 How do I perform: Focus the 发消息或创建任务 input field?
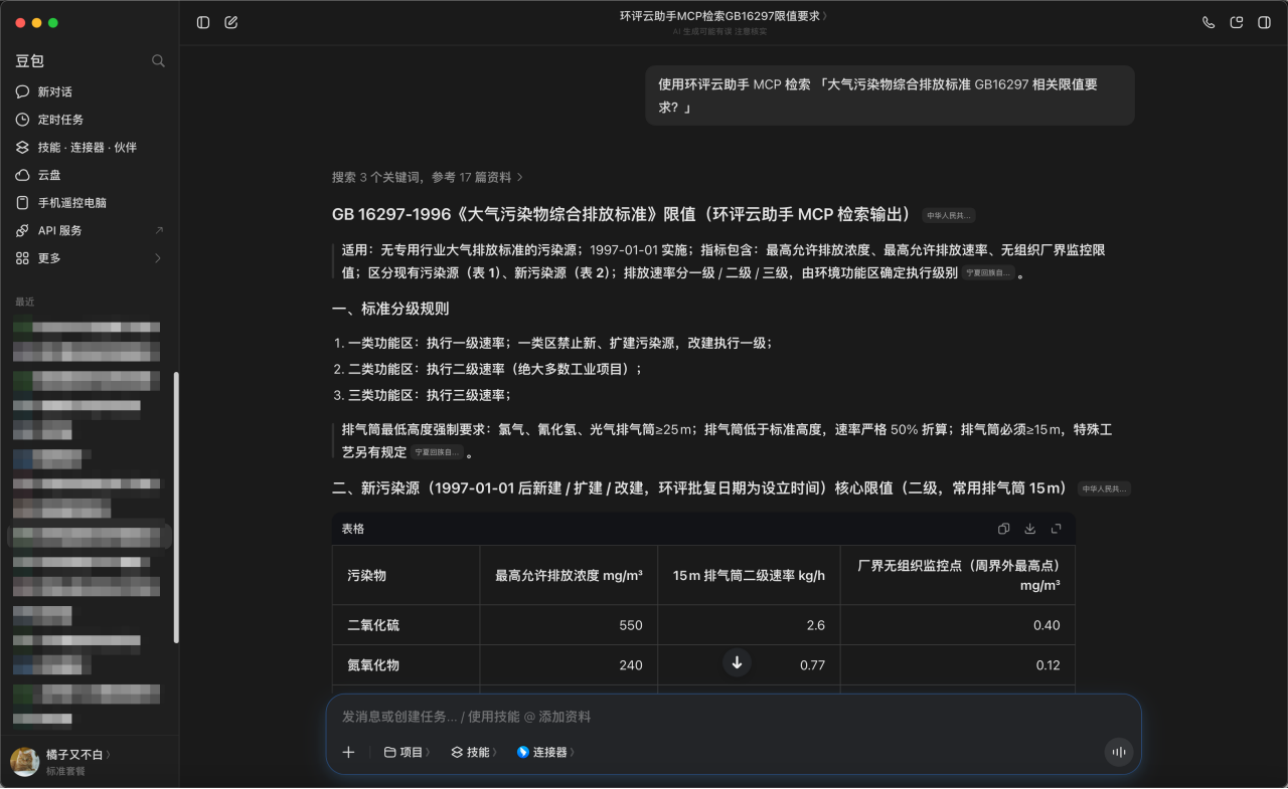coord(733,717)
